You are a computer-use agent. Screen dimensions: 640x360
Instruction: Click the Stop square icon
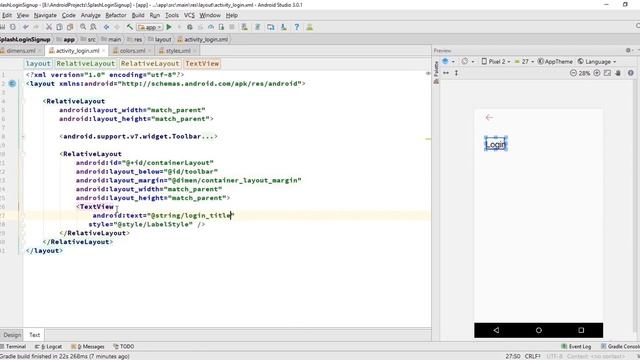(x=232, y=27)
